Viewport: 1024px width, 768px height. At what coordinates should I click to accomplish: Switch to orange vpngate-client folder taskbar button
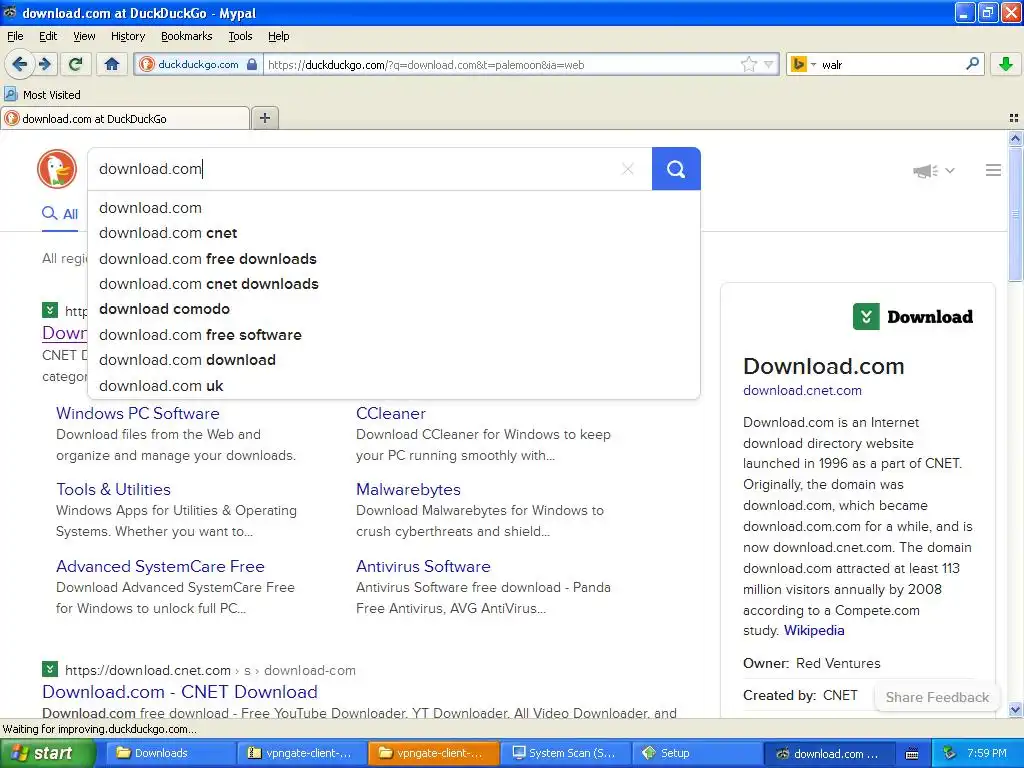click(x=434, y=753)
